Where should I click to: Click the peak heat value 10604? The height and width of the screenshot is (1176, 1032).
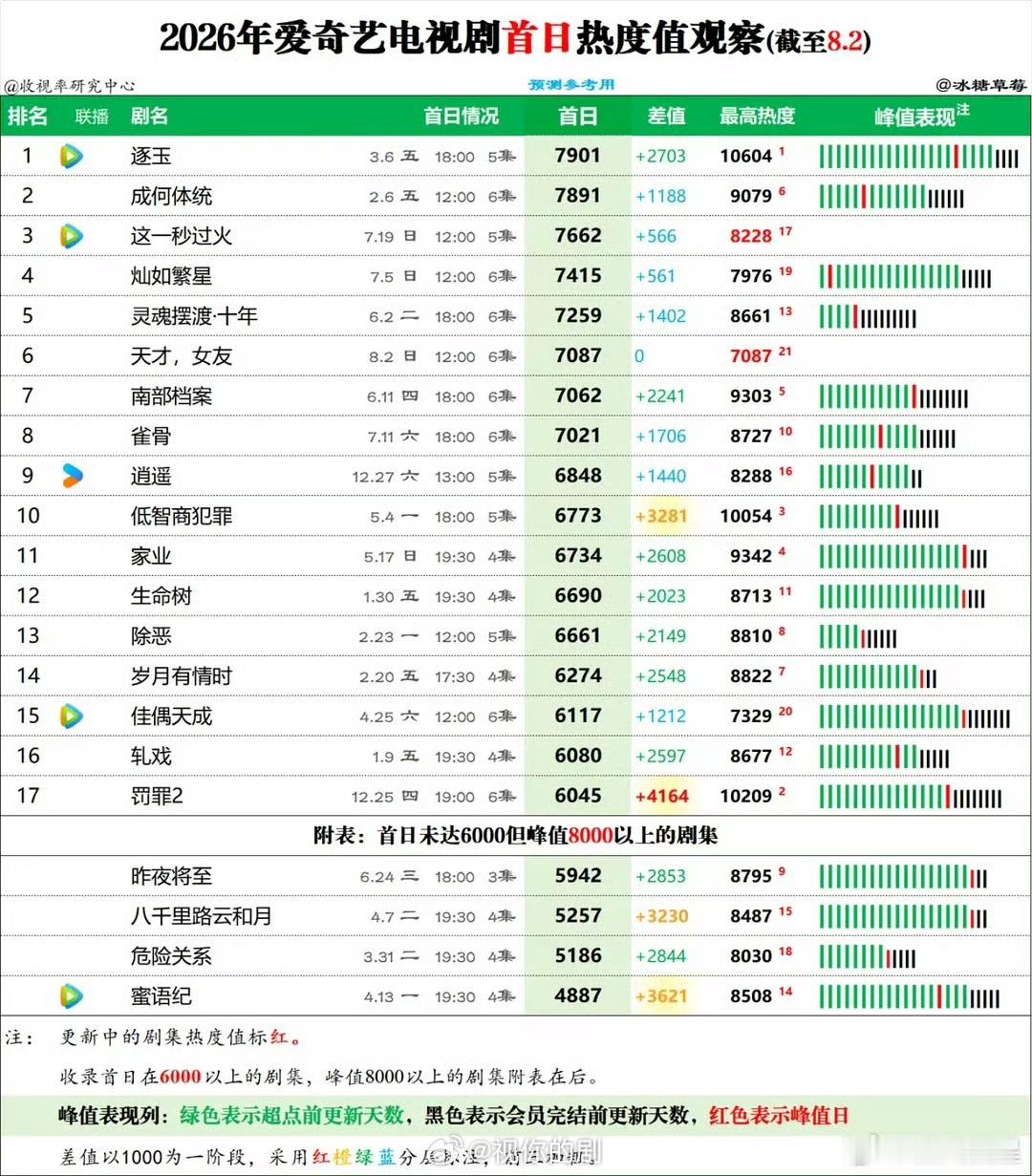[745, 157]
